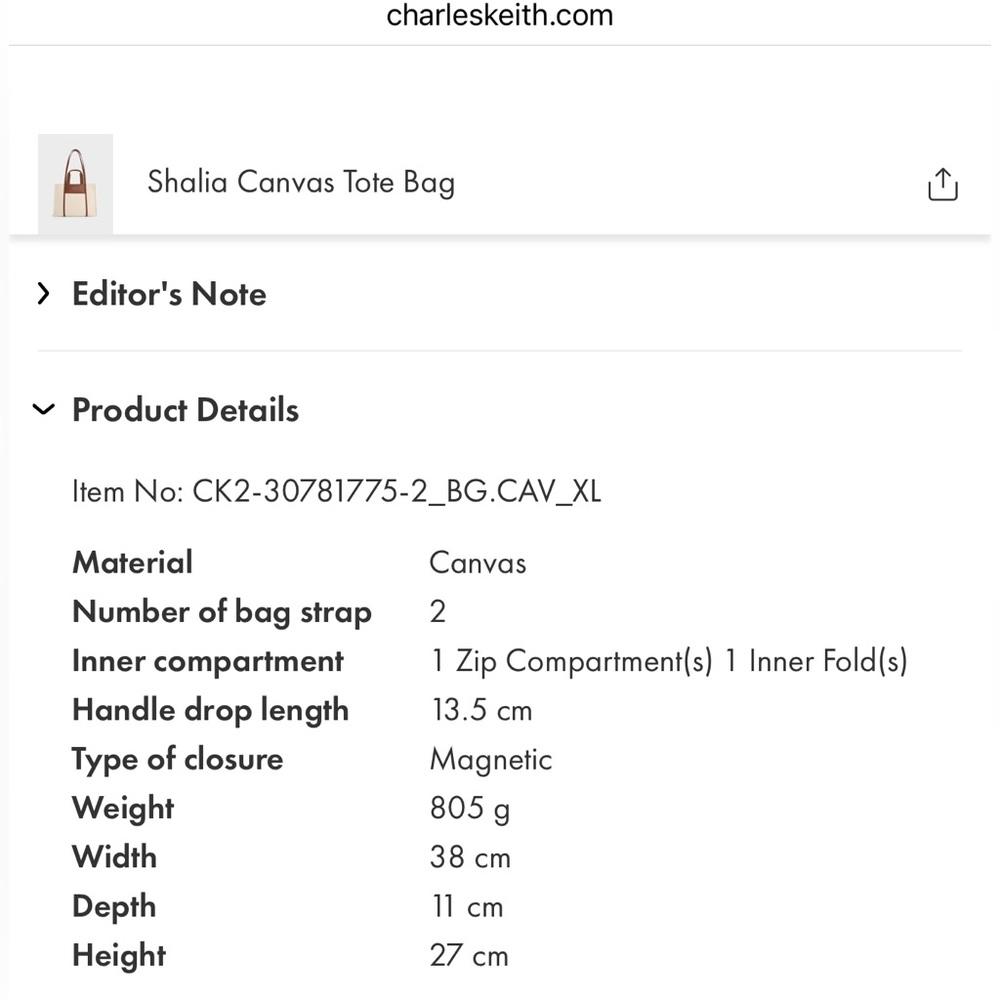Click the Width specification showing 38 cm

pos(470,857)
